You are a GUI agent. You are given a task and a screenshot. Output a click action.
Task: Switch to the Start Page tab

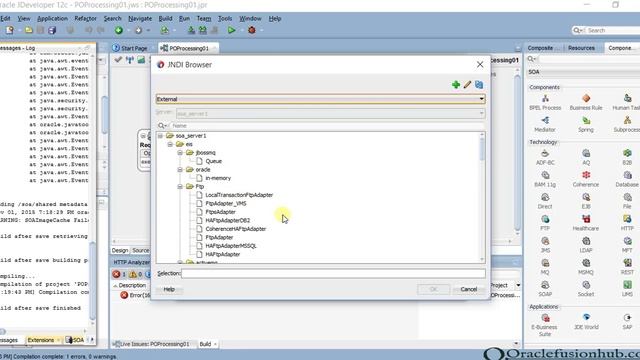pyautogui.click(x=130, y=48)
